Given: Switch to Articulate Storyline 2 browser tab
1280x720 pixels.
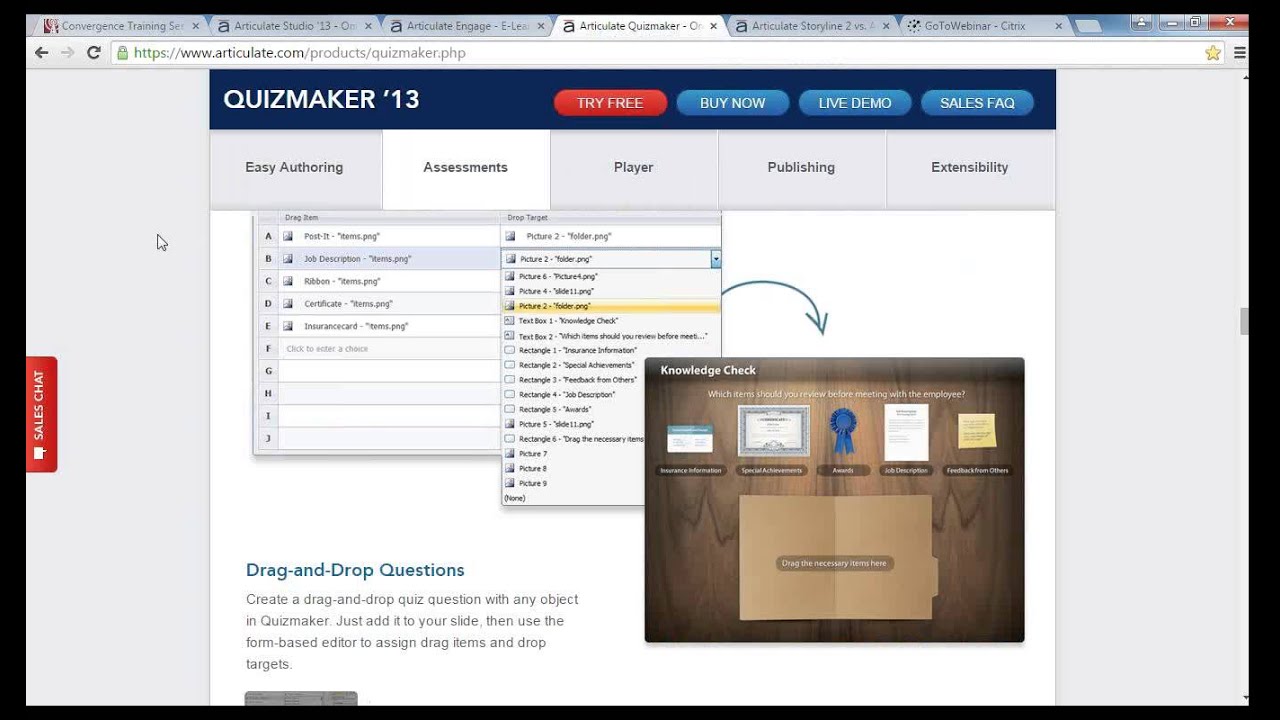Looking at the screenshot, I should [x=812, y=26].
